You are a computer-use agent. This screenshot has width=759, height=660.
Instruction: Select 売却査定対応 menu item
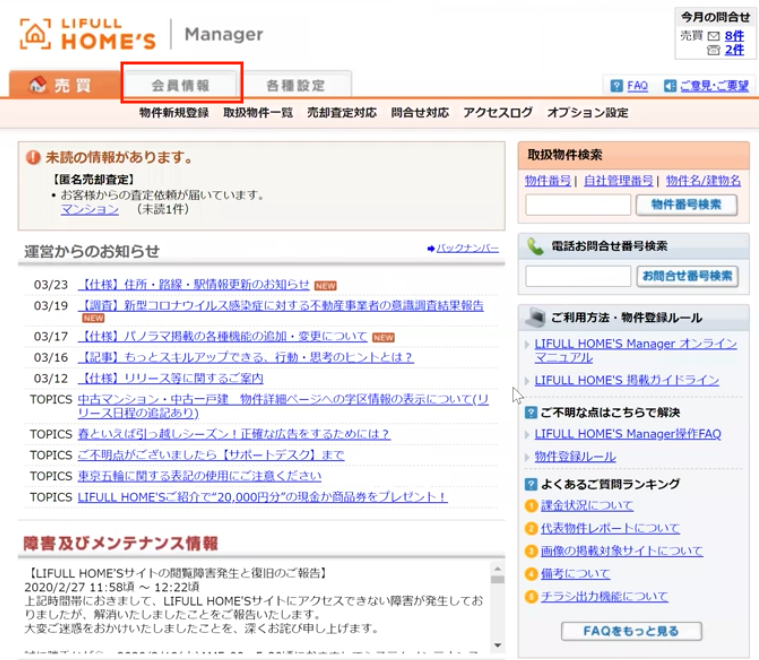(x=342, y=112)
